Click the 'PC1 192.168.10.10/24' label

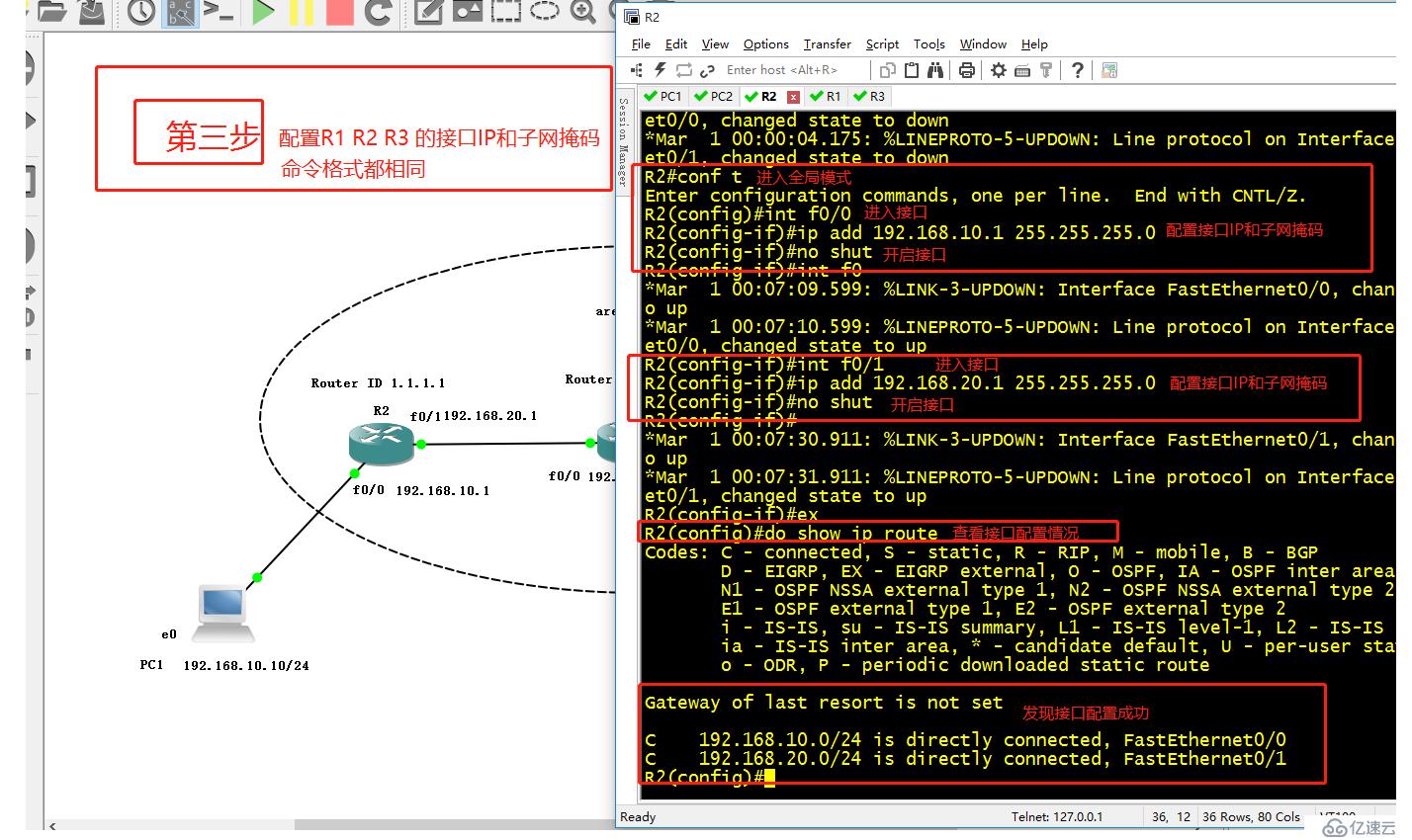click(224, 665)
